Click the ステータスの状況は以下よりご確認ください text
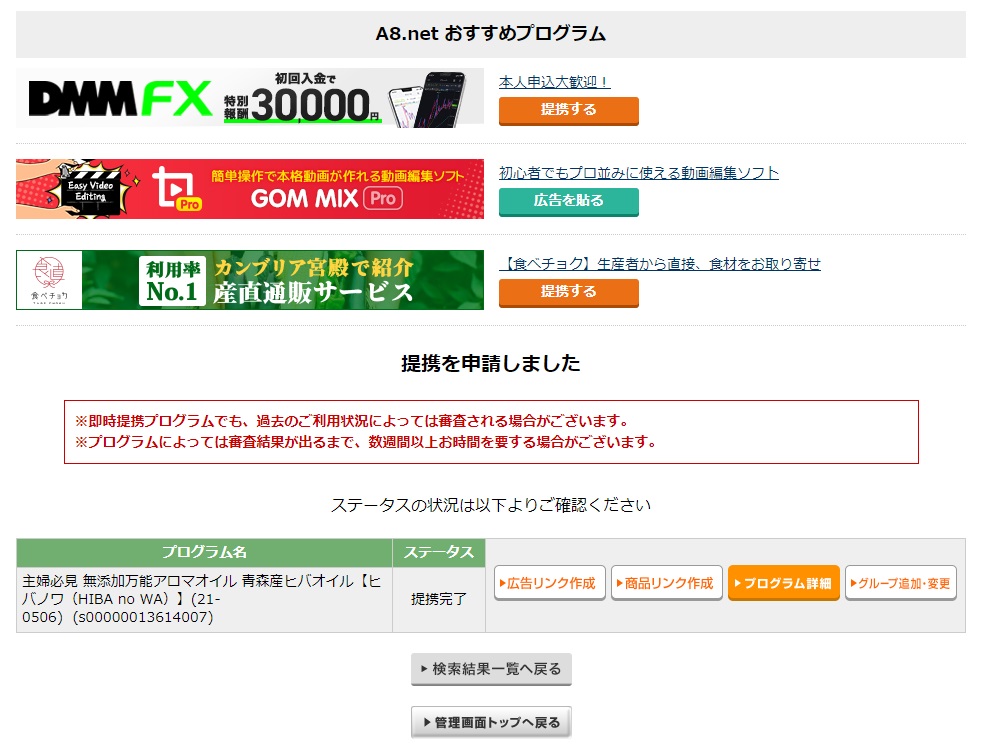Image resolution: width=984 pixels, height=749 pixels. click(491, 505)
